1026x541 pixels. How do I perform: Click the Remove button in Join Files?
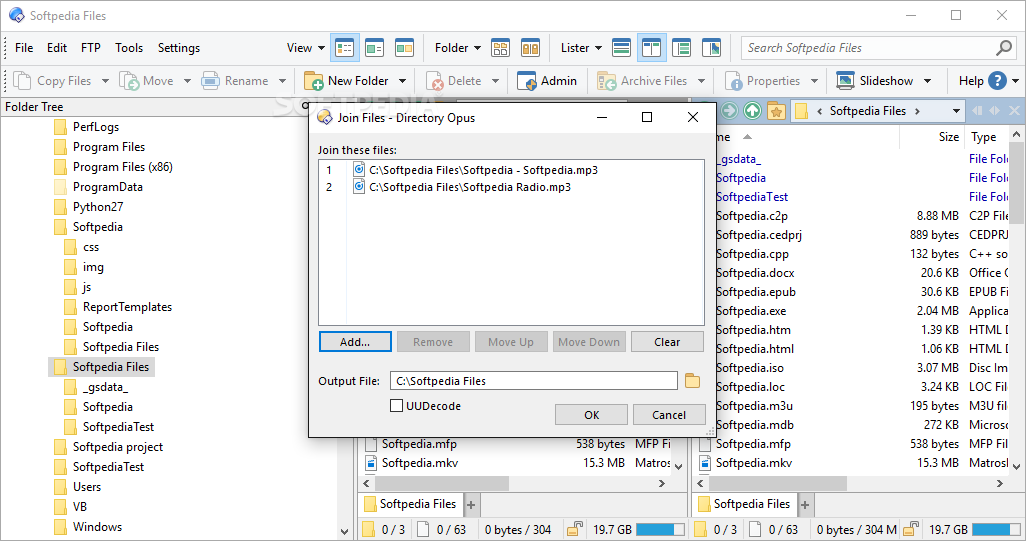pyautogui.click(x=433, y=342)
